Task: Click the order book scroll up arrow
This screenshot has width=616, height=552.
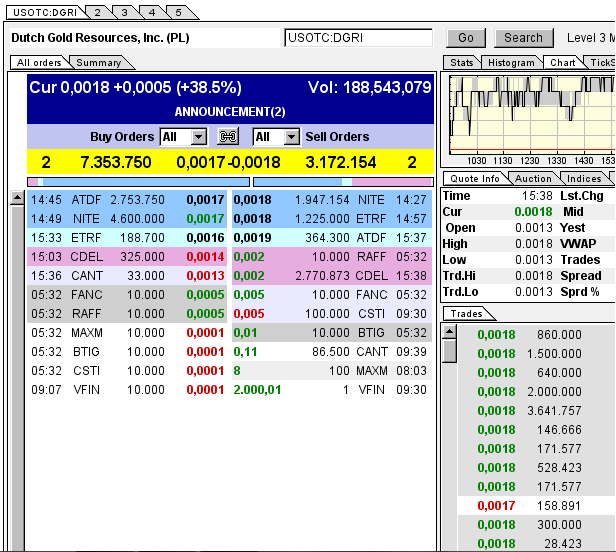Action: click(x=17, y=198)
